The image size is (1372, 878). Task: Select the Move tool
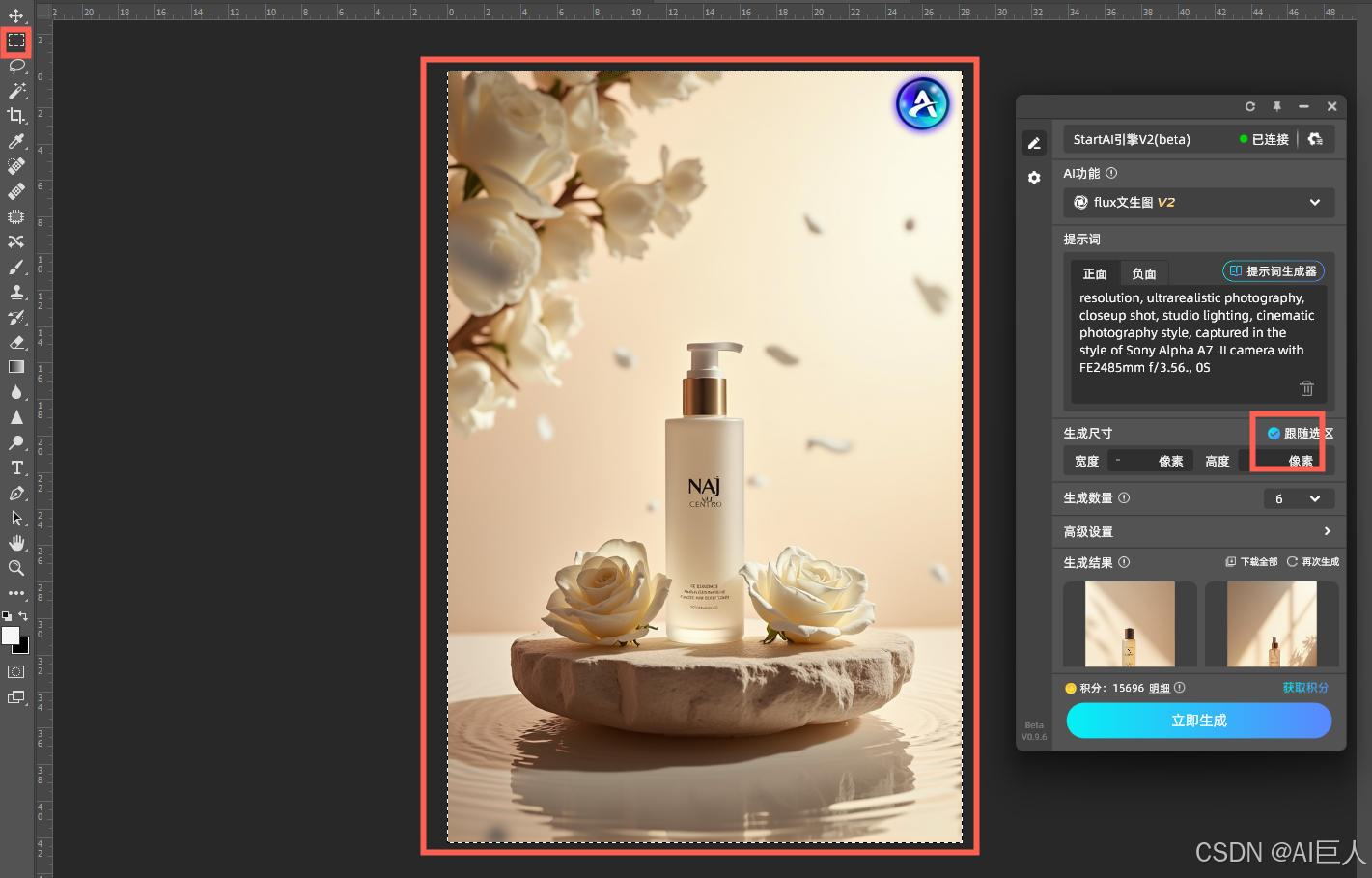point(16,15)
